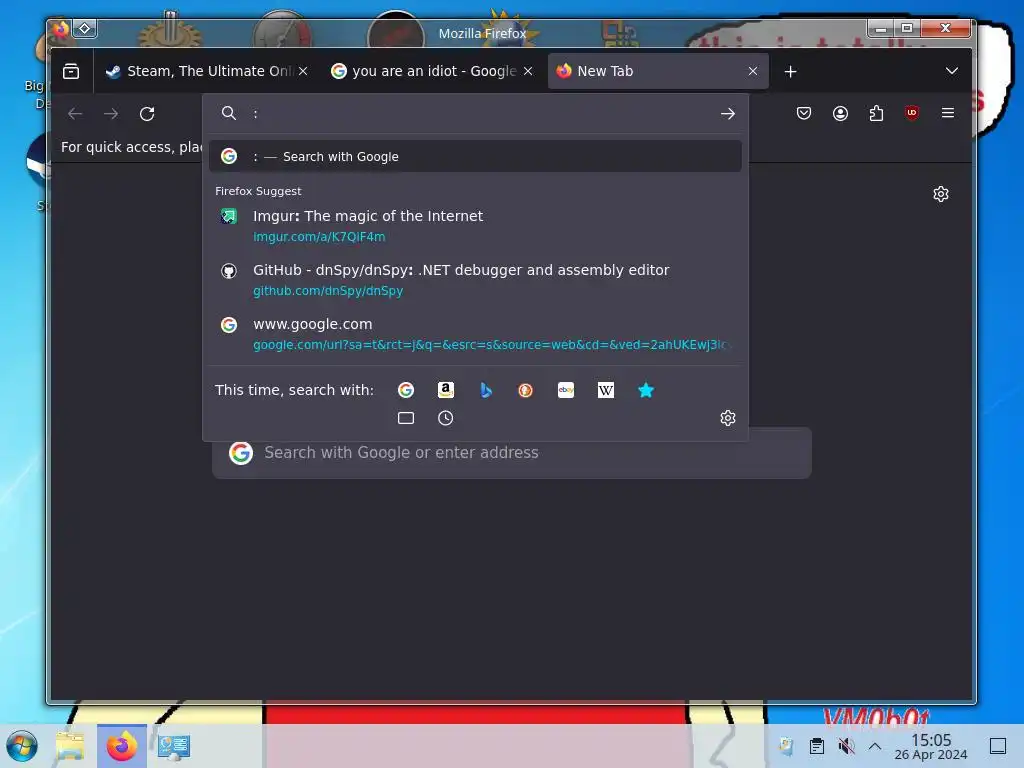This screenshot has height=768, width=1024.
Task: Open the control panel taskbar icon
Action: point(174,746)
